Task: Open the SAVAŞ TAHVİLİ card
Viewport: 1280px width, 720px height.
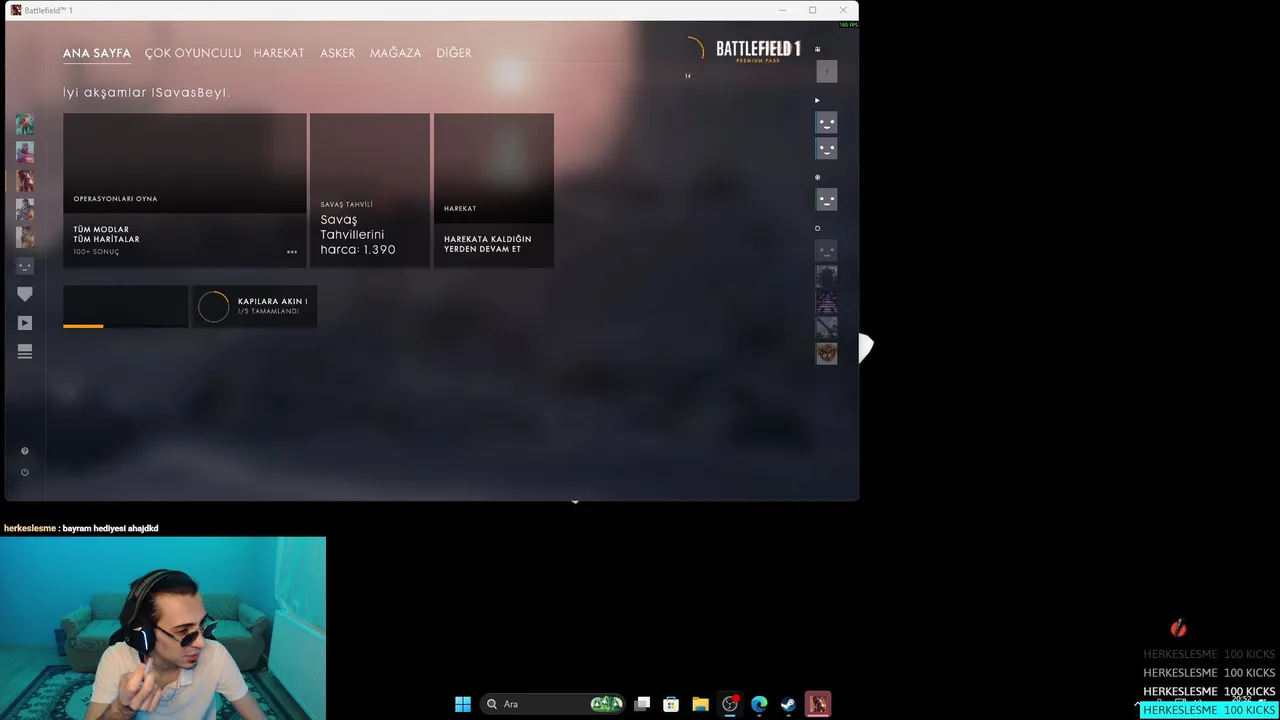Action: click(x=370, y=190)
